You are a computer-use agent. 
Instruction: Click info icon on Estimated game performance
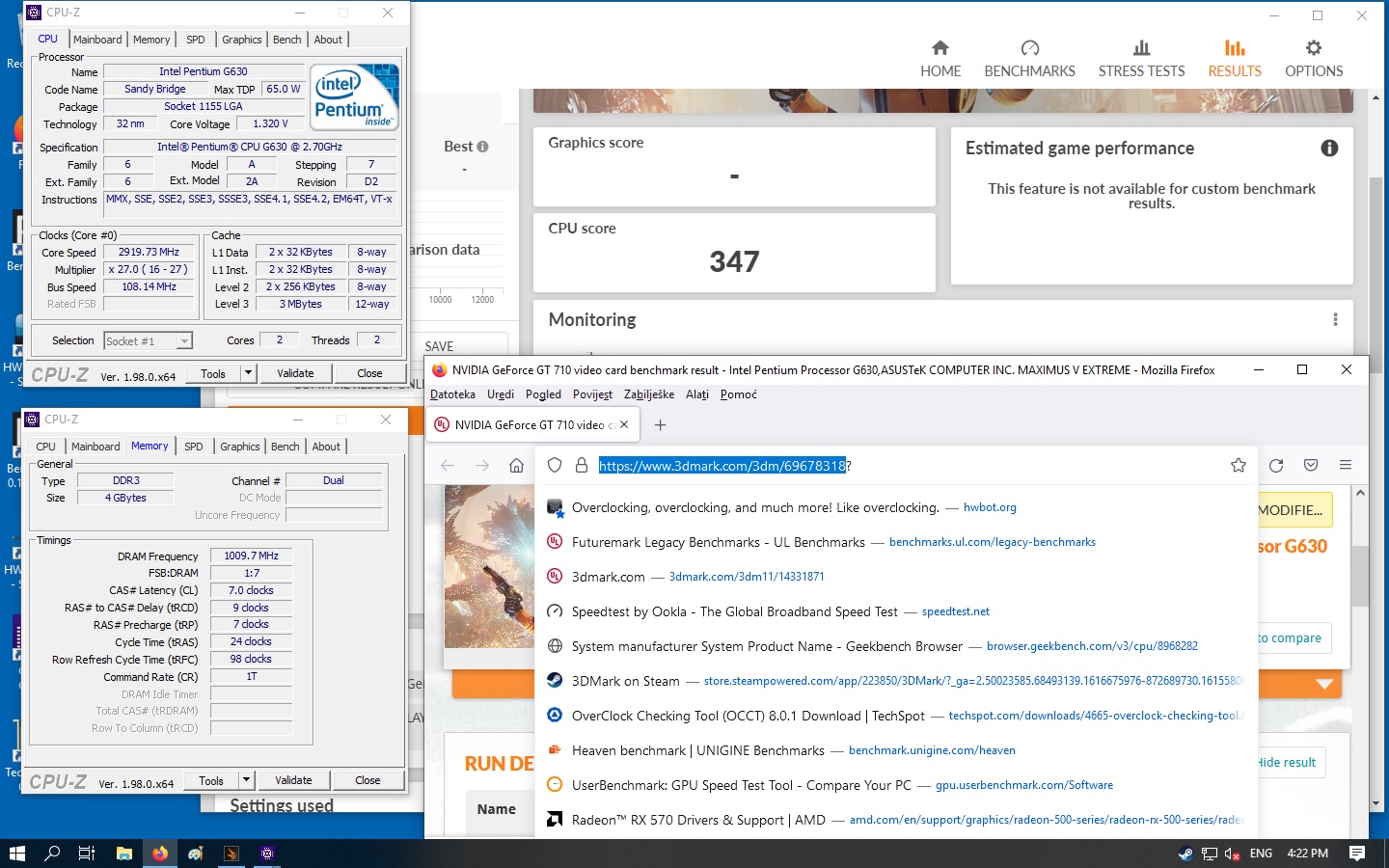pyautogui.click(x=1329, y=148)
